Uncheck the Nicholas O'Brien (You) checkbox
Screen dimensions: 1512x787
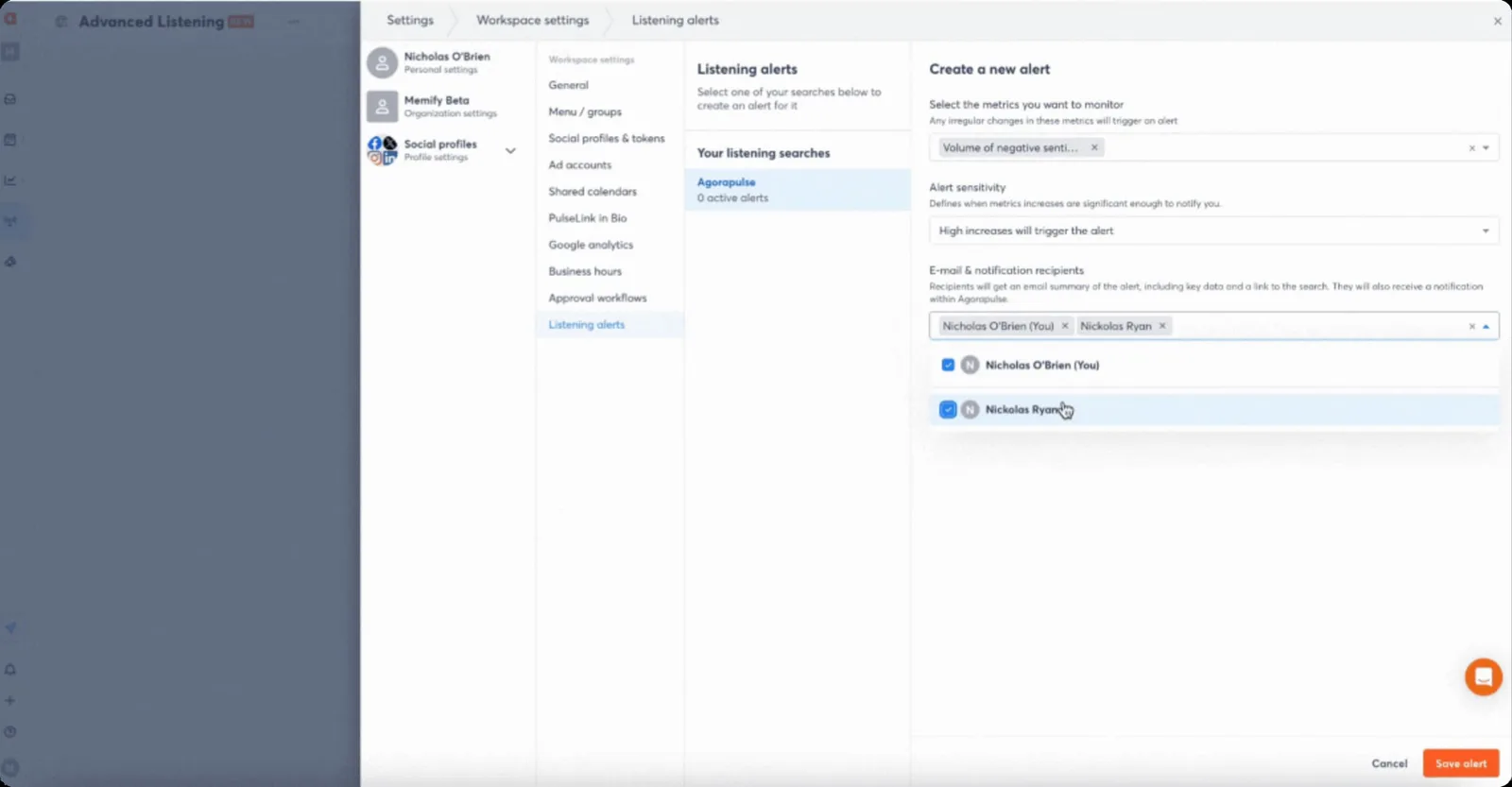click(x=948, y=365)
